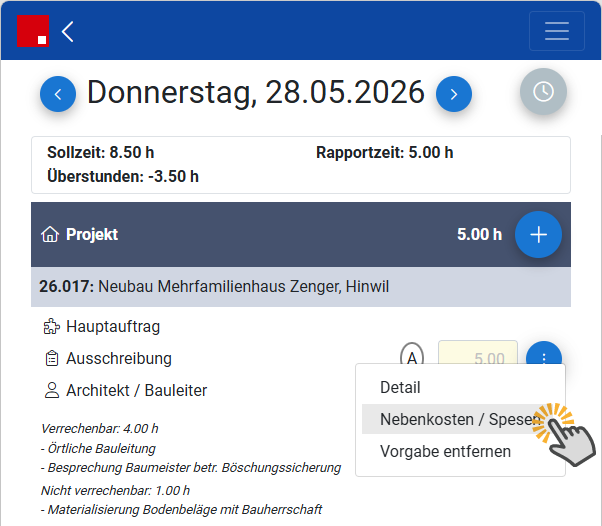Click the hours input field showing 5.00

(x=478, y=353)
